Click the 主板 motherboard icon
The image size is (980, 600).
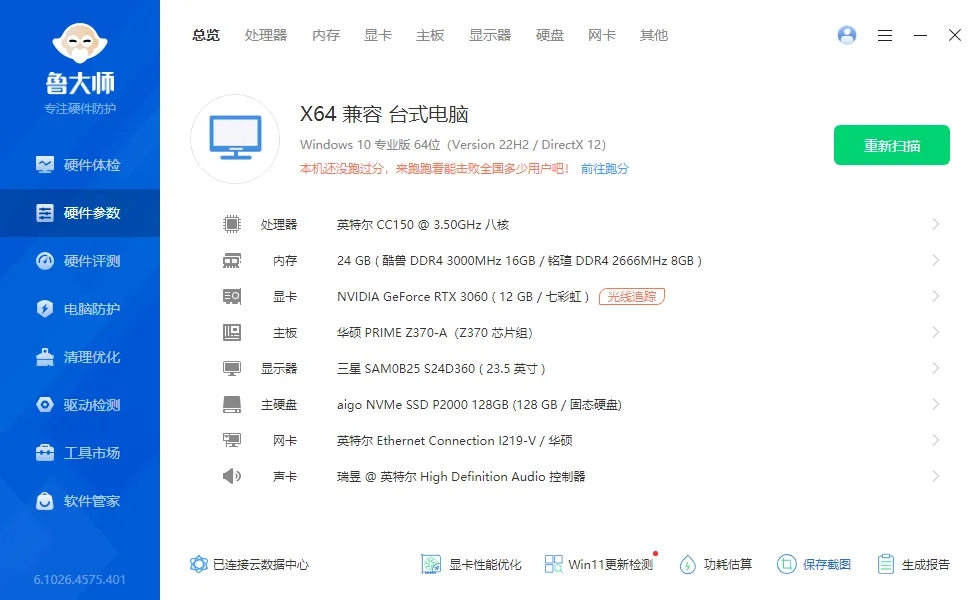pos(232,332)
